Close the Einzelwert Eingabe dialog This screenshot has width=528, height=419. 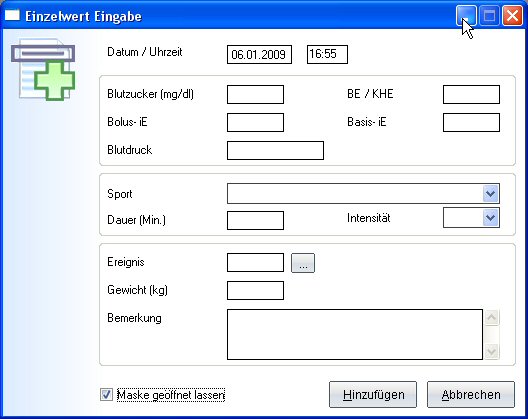pyautogui.click(x=512, y=15)
